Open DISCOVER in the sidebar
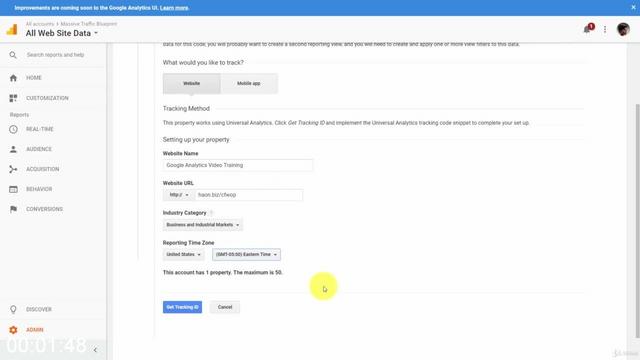The image size is (640, 360). point(39,309)
